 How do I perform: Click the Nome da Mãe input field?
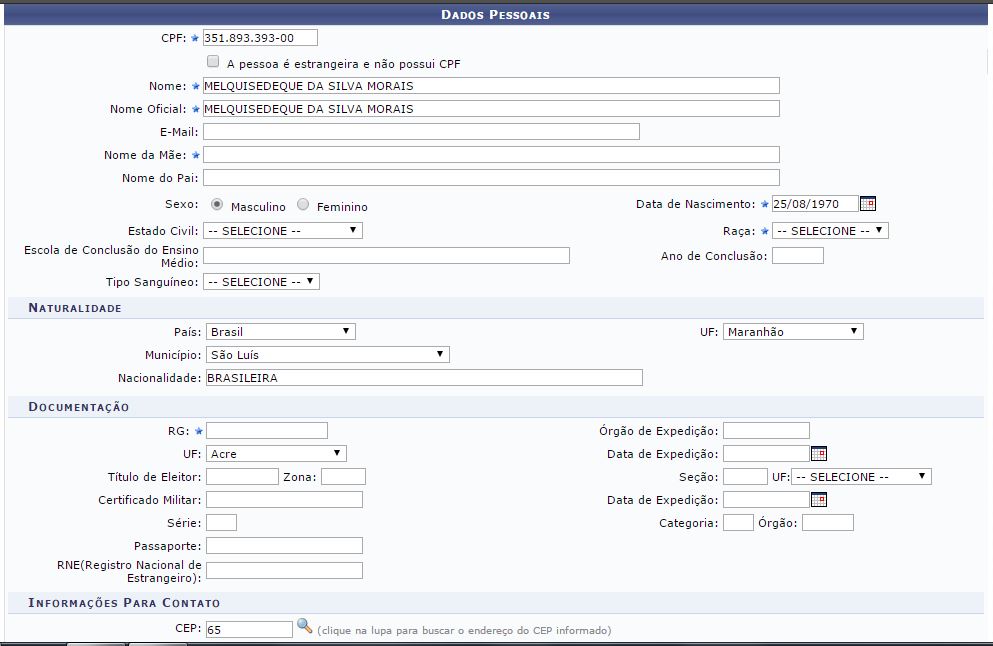pos(490,155)
